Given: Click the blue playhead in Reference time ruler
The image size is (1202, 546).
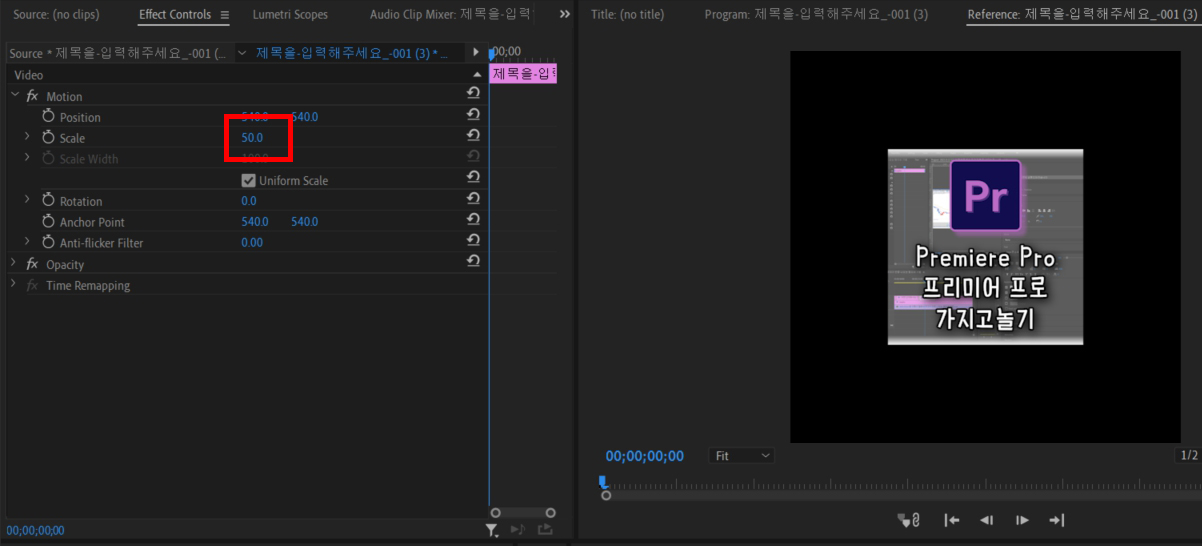Looking at the screenshot, I should click(603, 482).
